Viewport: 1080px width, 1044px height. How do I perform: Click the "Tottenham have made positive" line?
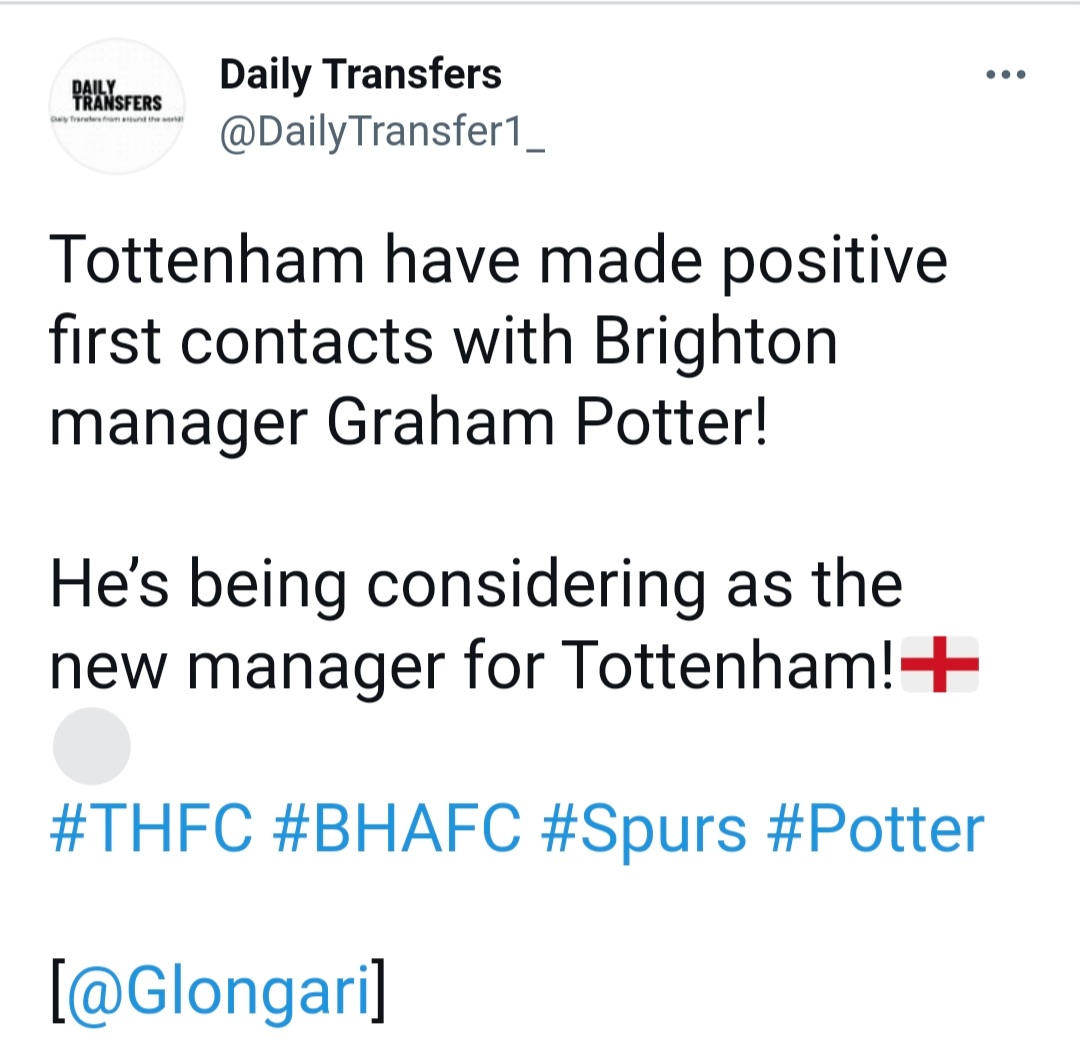point(499,260)
